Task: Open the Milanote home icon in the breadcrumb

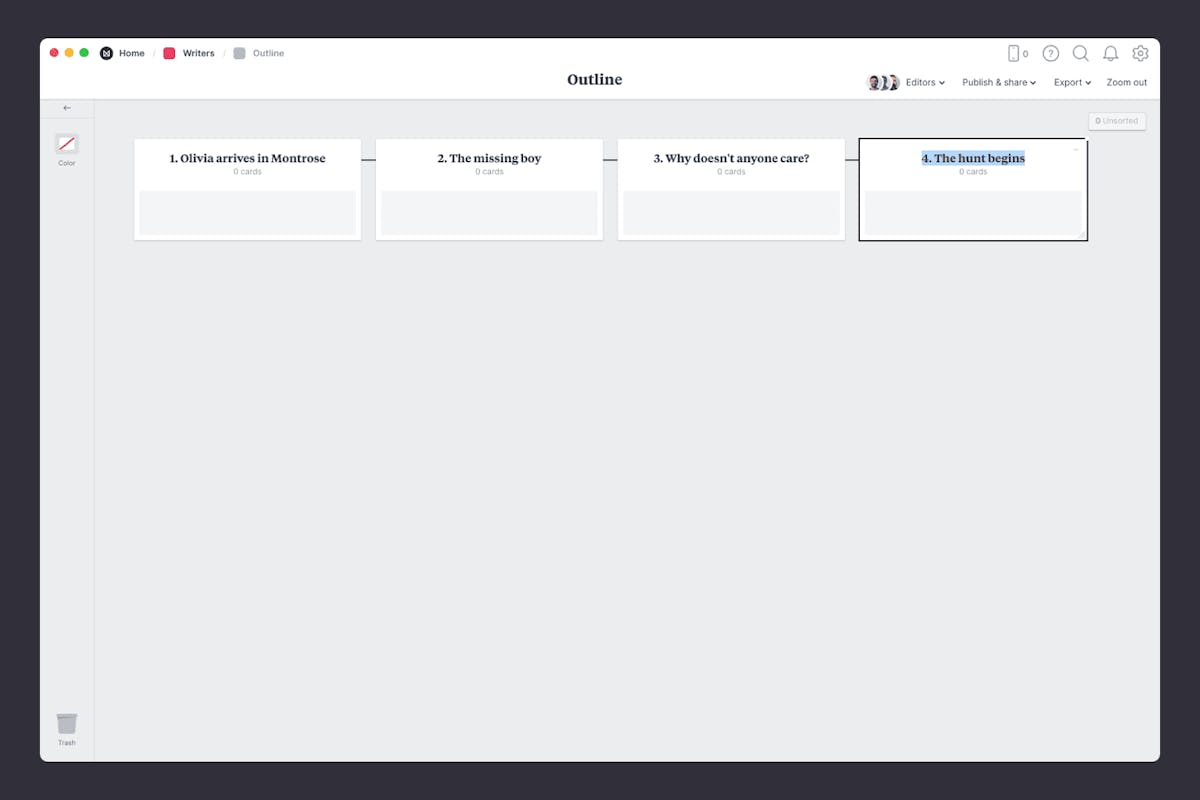Action: coord(106,53)
